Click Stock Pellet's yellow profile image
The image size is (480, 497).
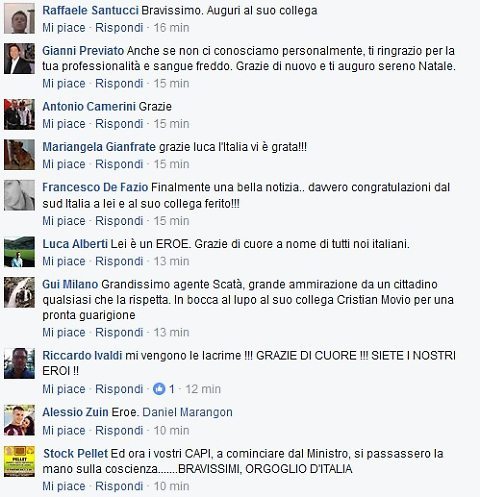(19, 462)
